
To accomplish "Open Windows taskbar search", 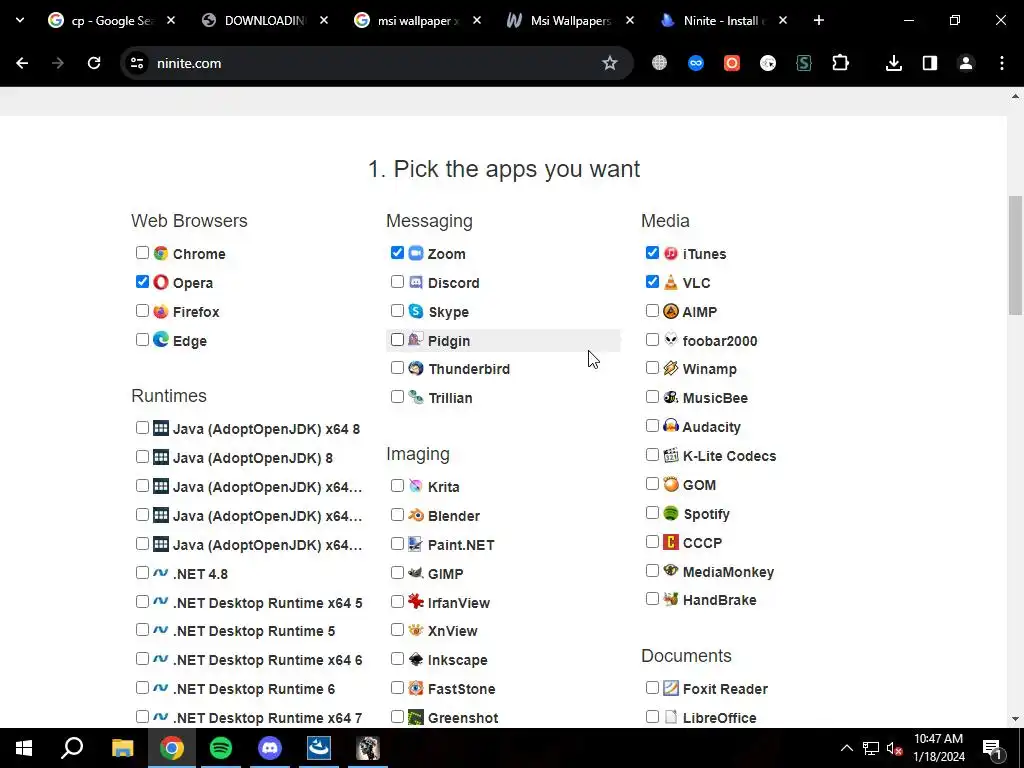I will coord(72,748).
